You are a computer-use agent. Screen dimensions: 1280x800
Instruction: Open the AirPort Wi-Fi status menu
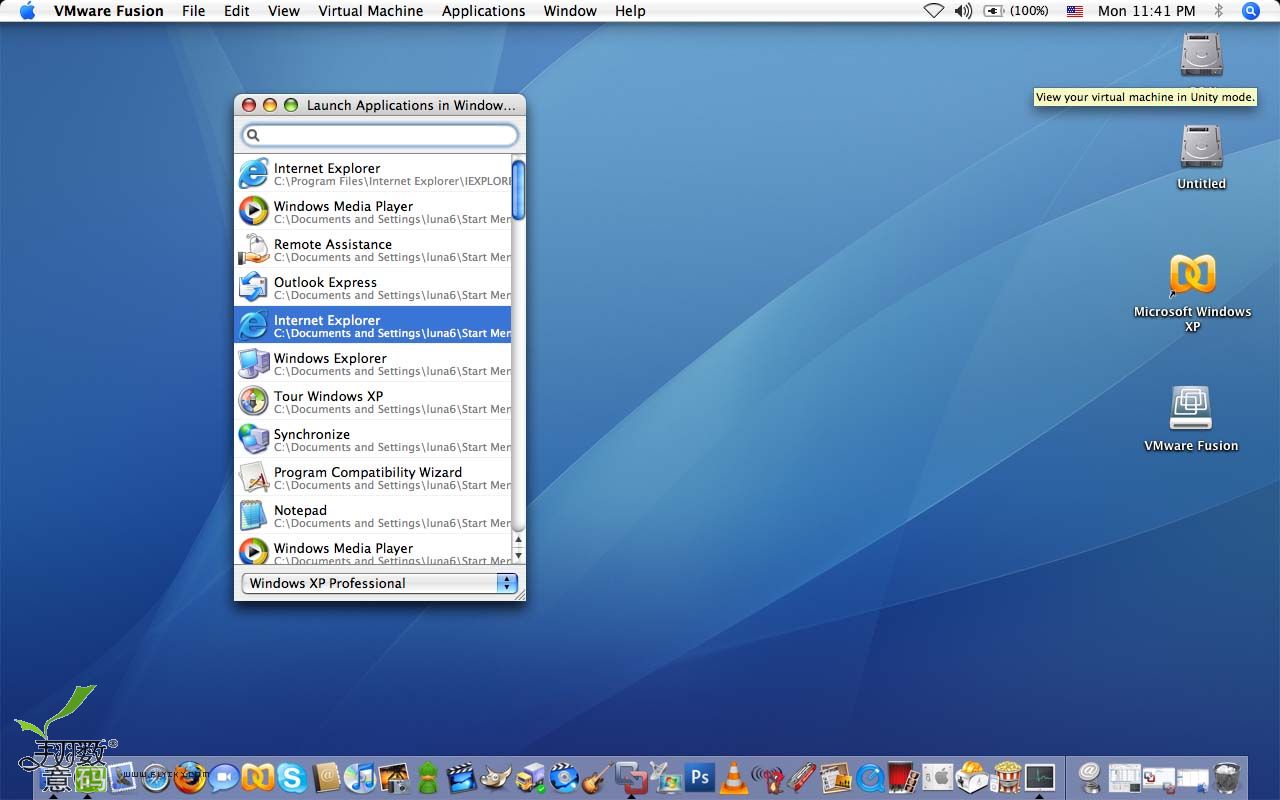click(933, 11)
